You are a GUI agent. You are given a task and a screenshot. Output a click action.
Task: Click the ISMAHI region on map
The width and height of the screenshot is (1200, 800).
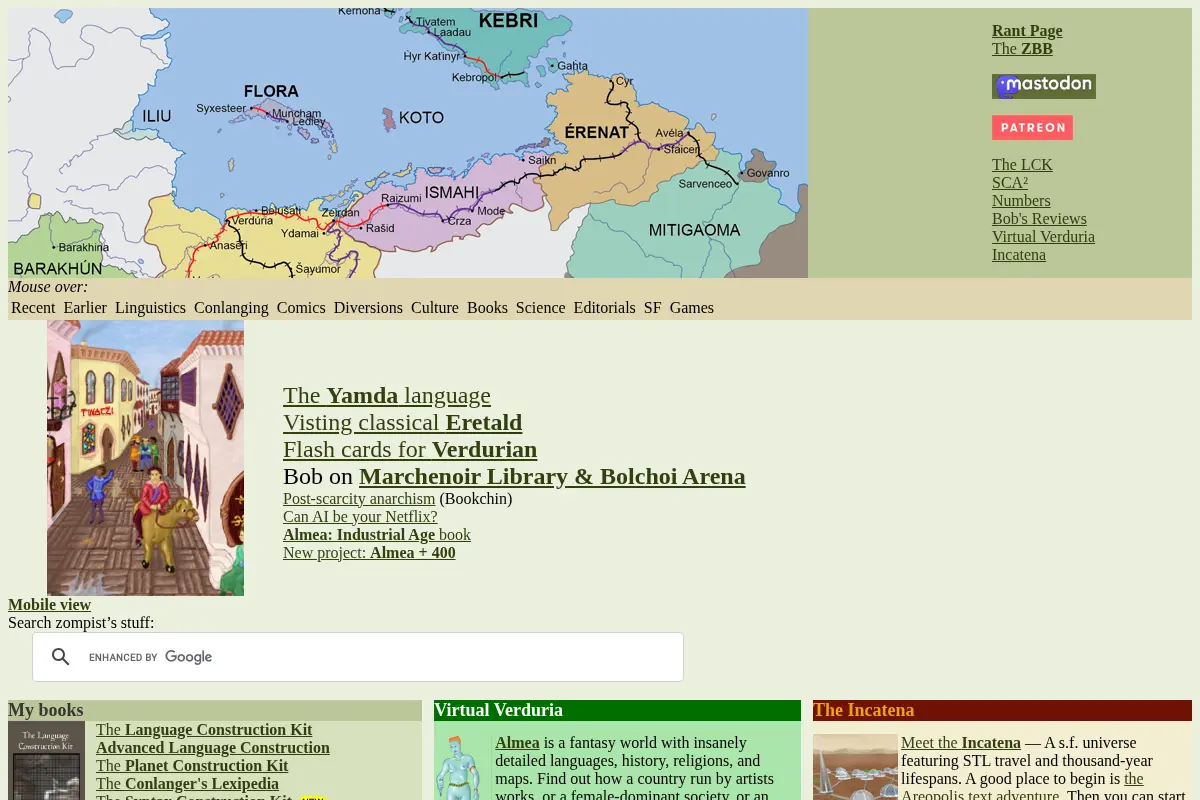click(452, 192)
